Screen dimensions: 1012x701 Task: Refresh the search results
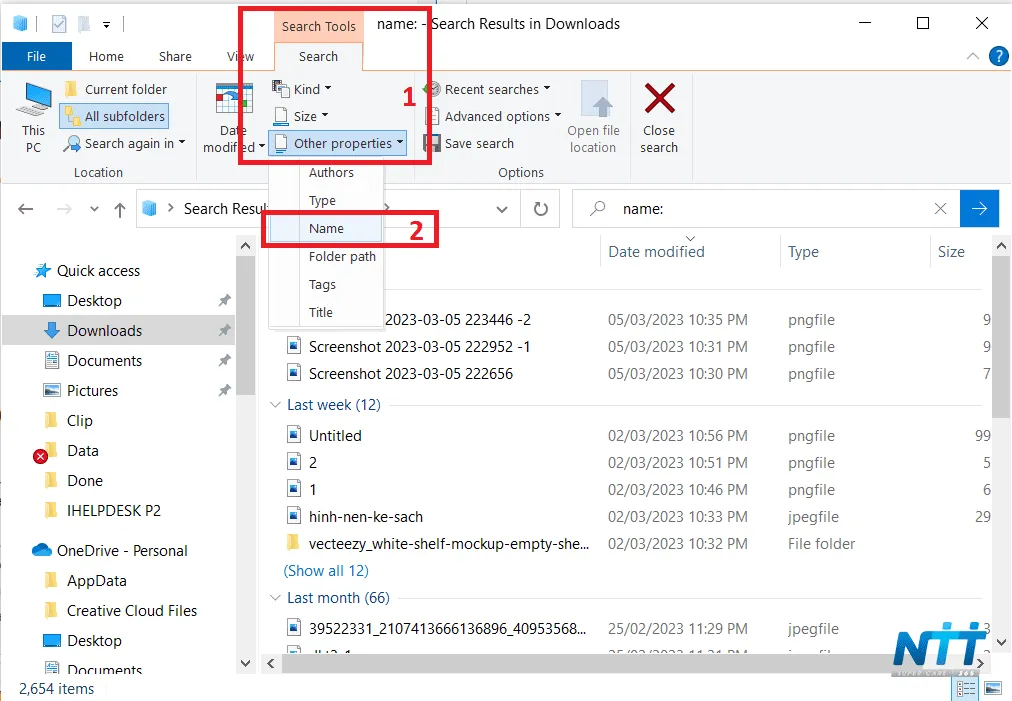540,209
